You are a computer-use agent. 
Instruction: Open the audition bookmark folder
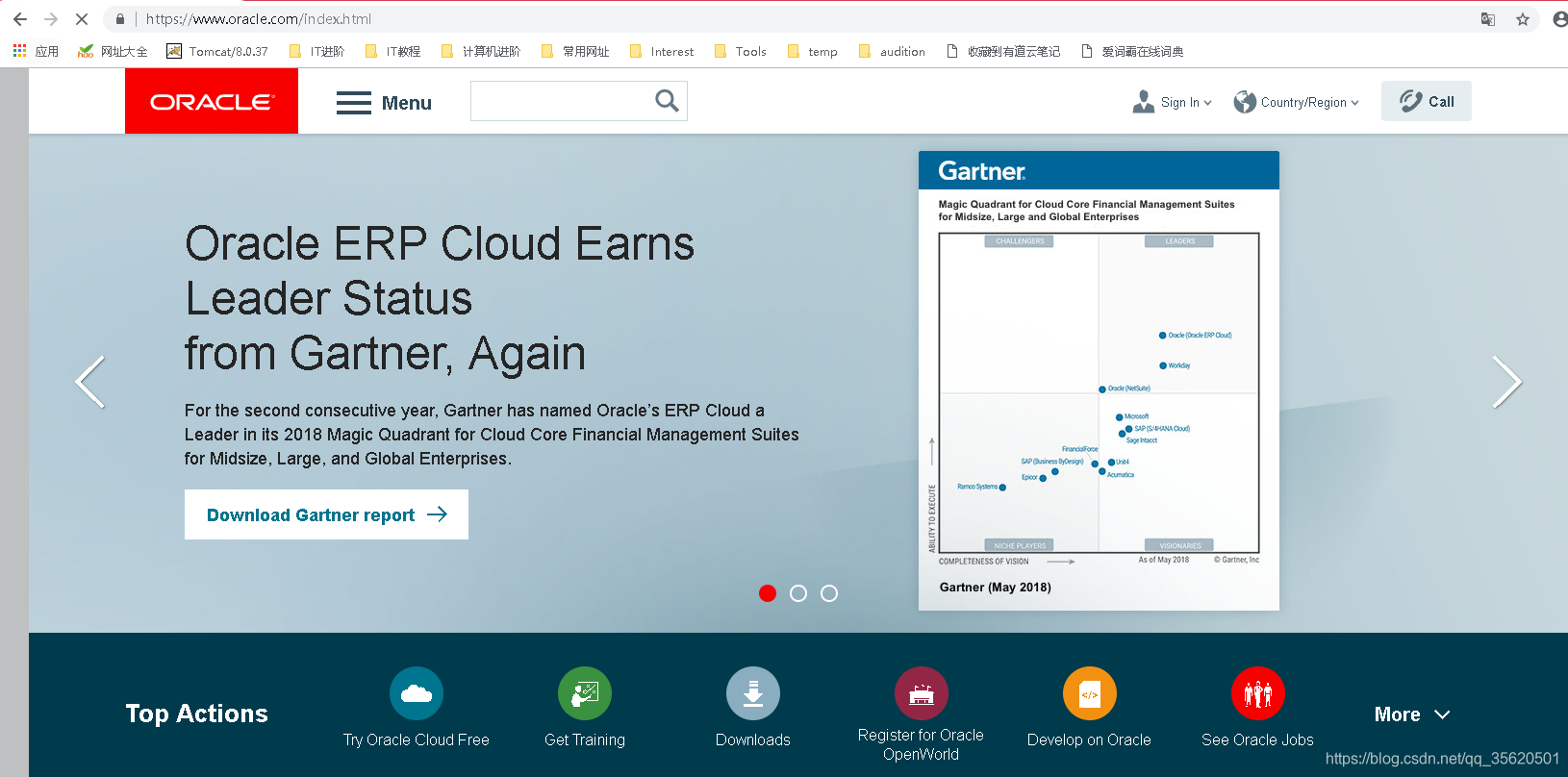click(892, 51)
